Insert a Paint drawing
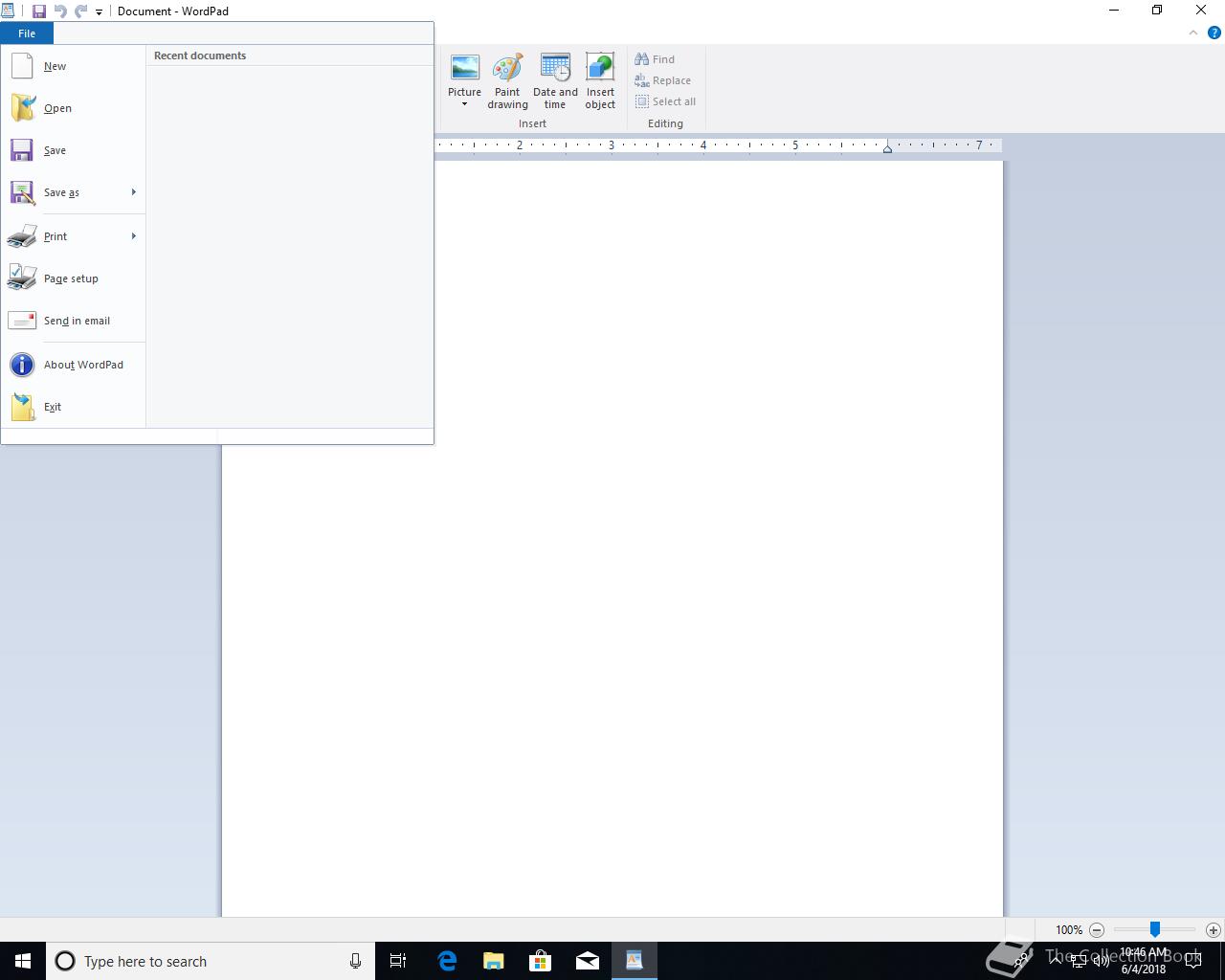This screenshot has width=1225, height=980. (507, 81)
